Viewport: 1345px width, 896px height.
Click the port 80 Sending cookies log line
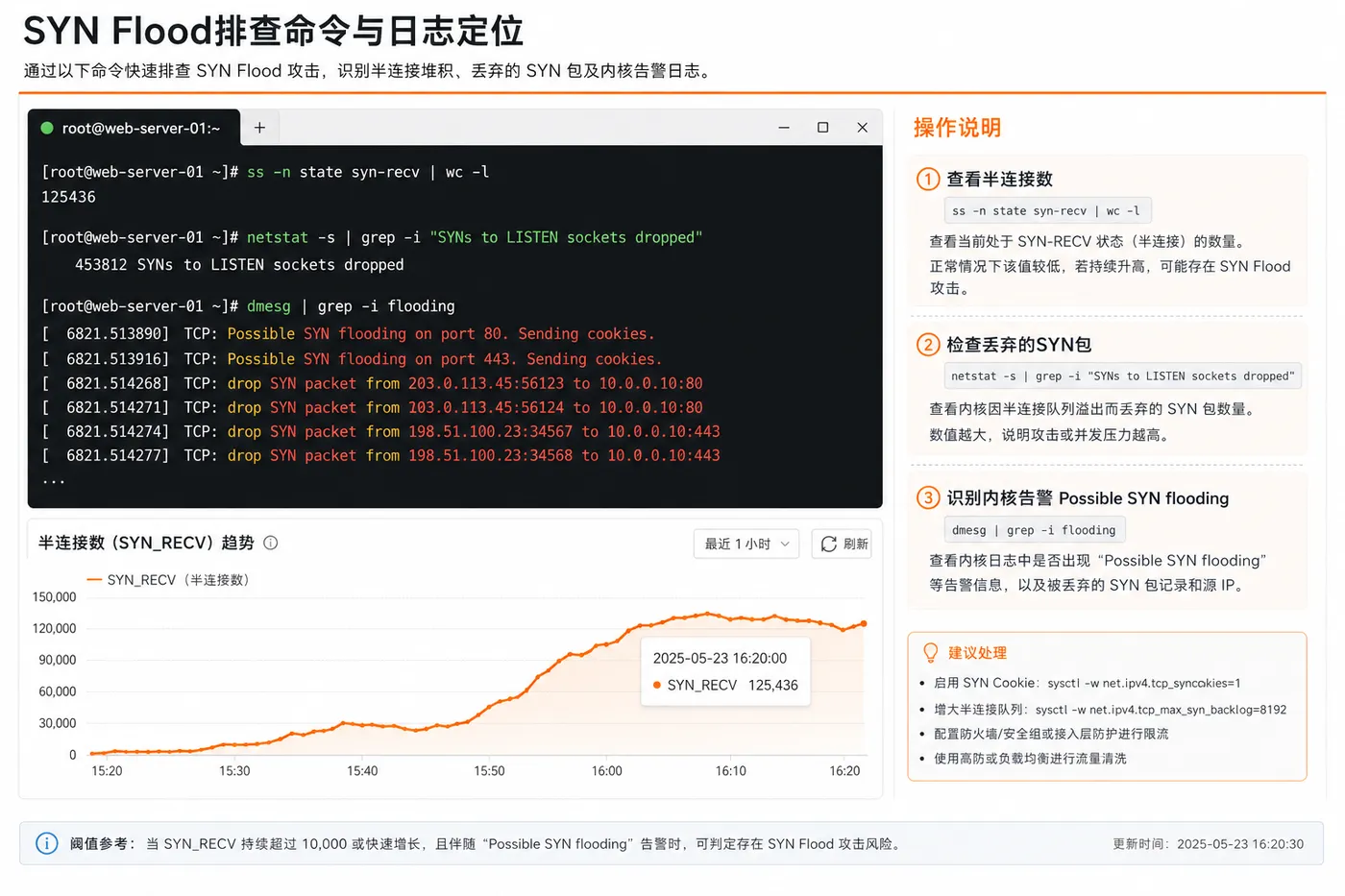click(348, 334)
